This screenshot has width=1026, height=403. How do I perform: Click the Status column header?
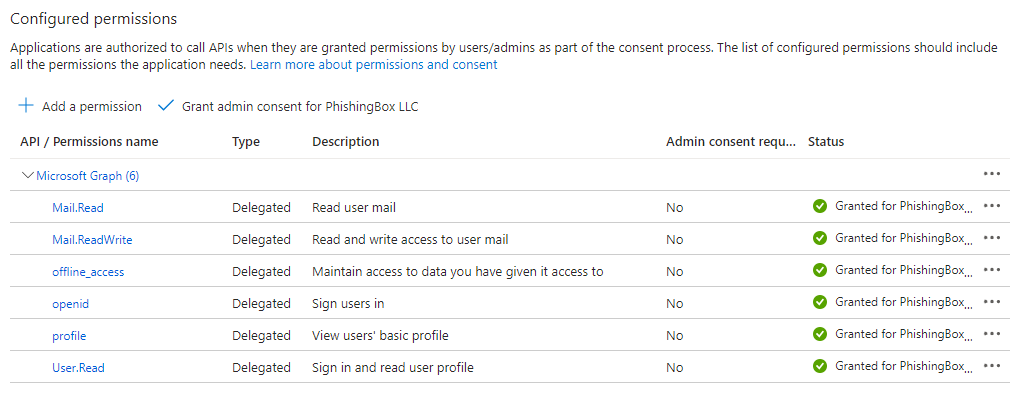[826, 141]
